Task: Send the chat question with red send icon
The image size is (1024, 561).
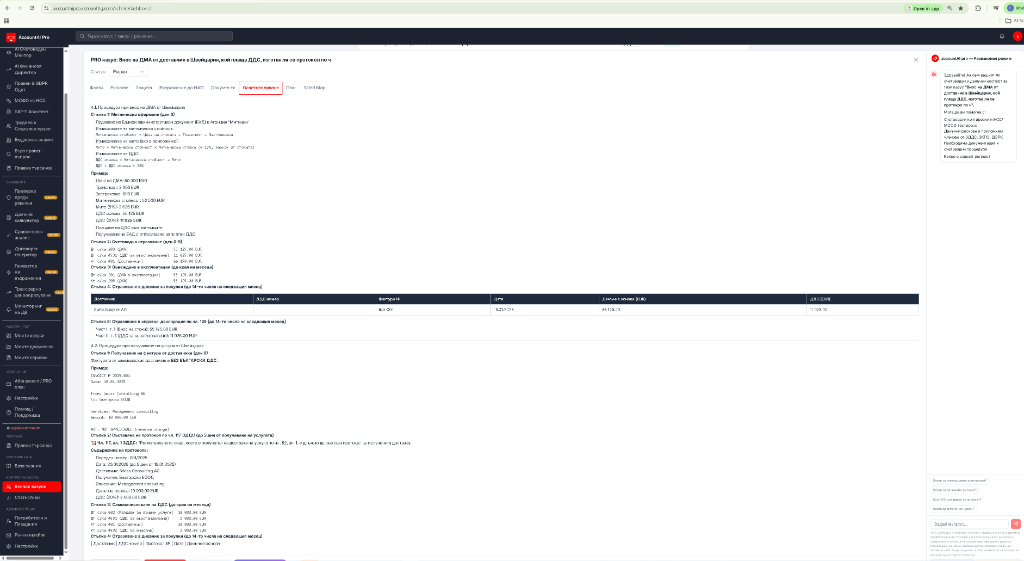Action: coord(1016,524)
